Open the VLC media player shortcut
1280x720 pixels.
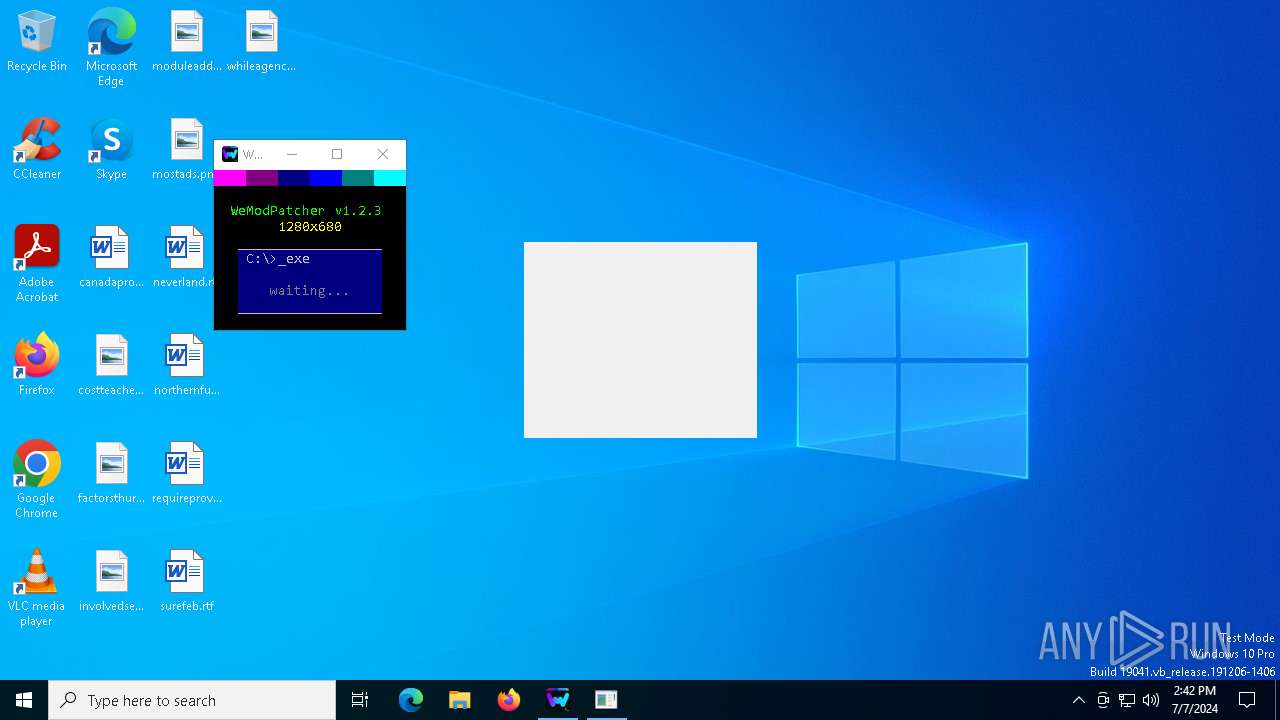pyautogui.click(x=37, y=588)
